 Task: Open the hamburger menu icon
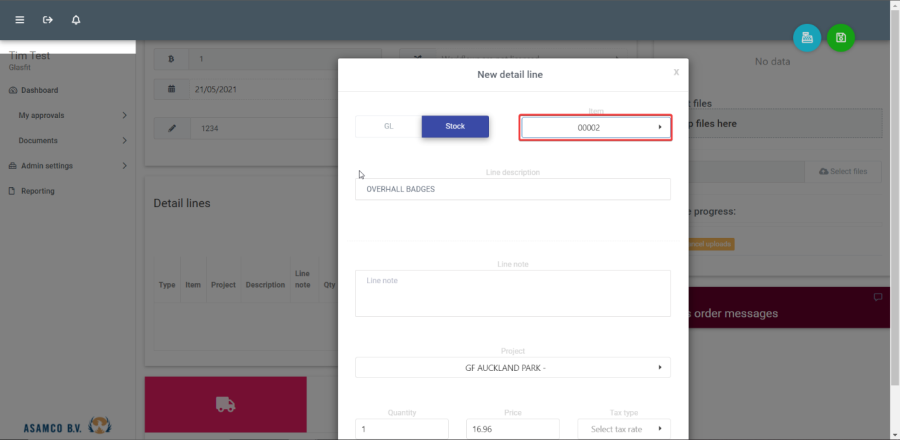(x=19, y=20)
